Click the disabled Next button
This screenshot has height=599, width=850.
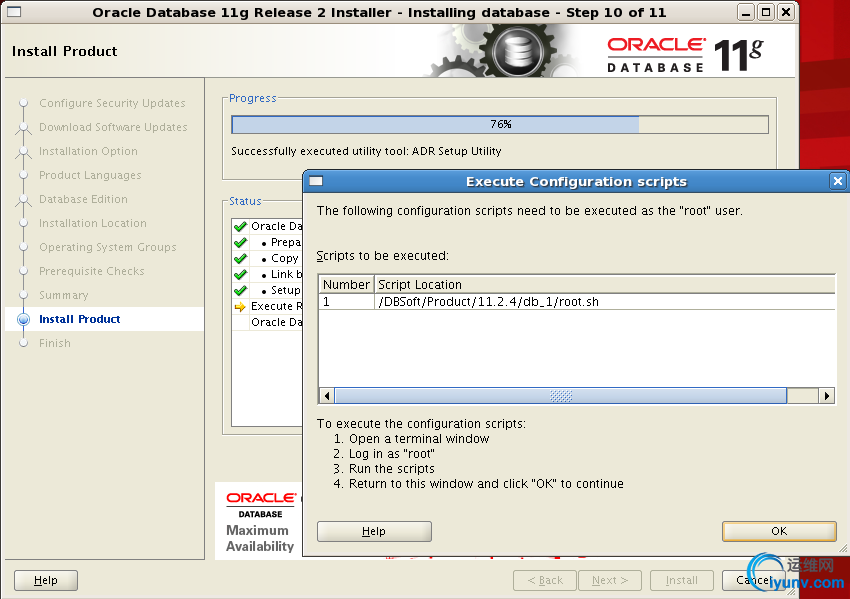coord(610,580)
